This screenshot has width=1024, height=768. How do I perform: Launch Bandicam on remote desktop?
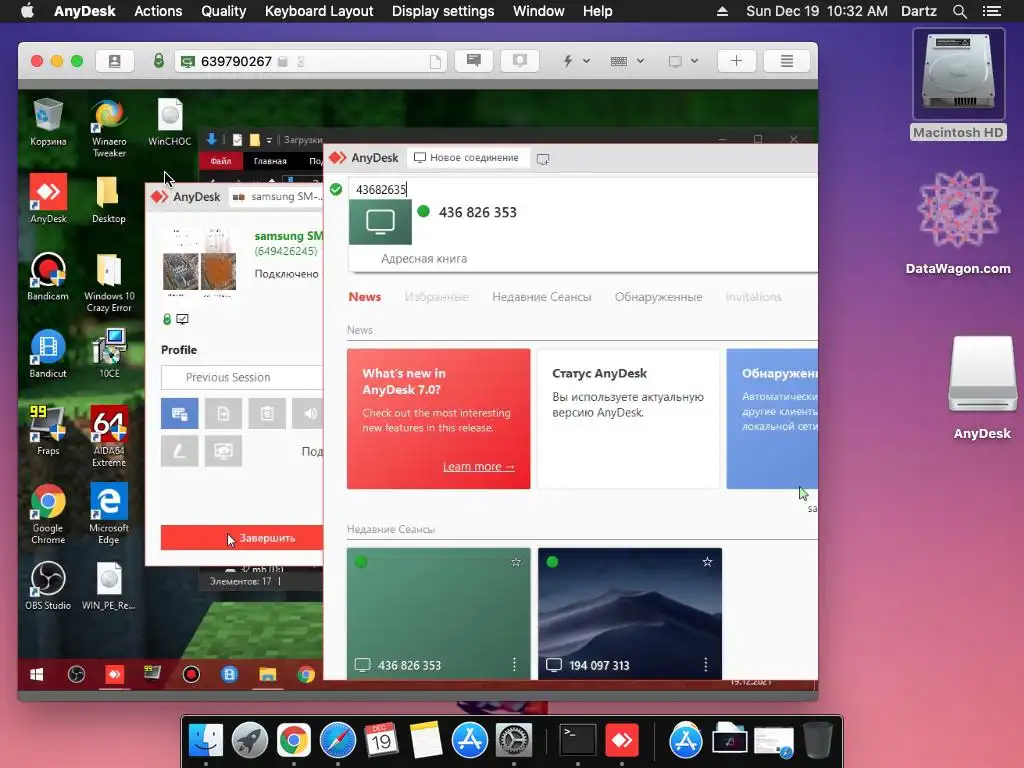(x=48, y=276)
